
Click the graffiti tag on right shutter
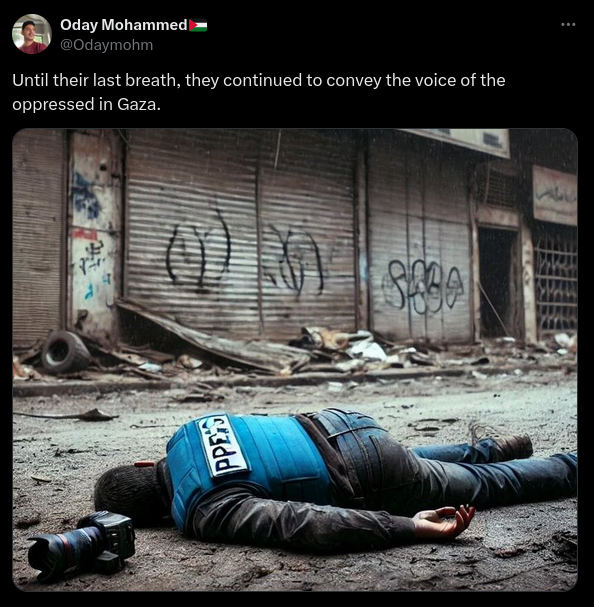point(422,285)
